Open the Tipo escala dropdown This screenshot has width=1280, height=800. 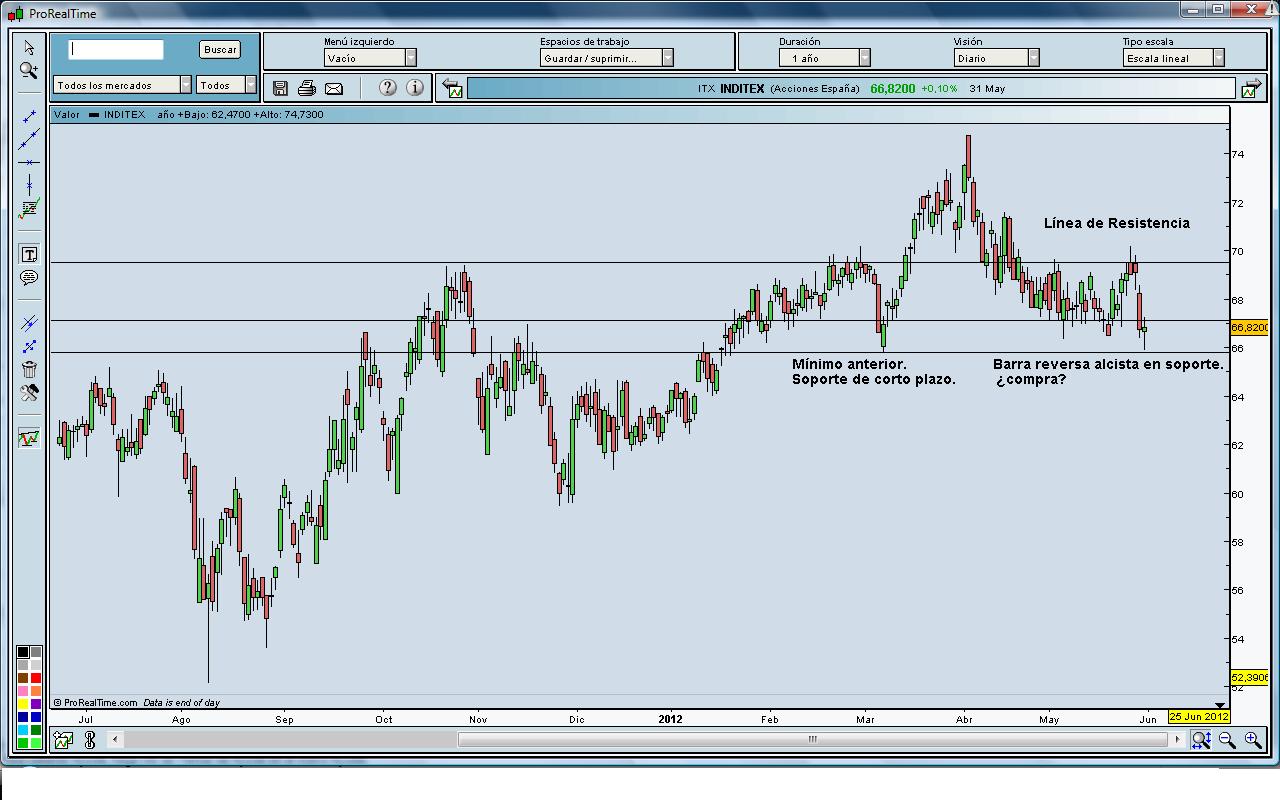pyautogui.click(x=1174, y=58)
